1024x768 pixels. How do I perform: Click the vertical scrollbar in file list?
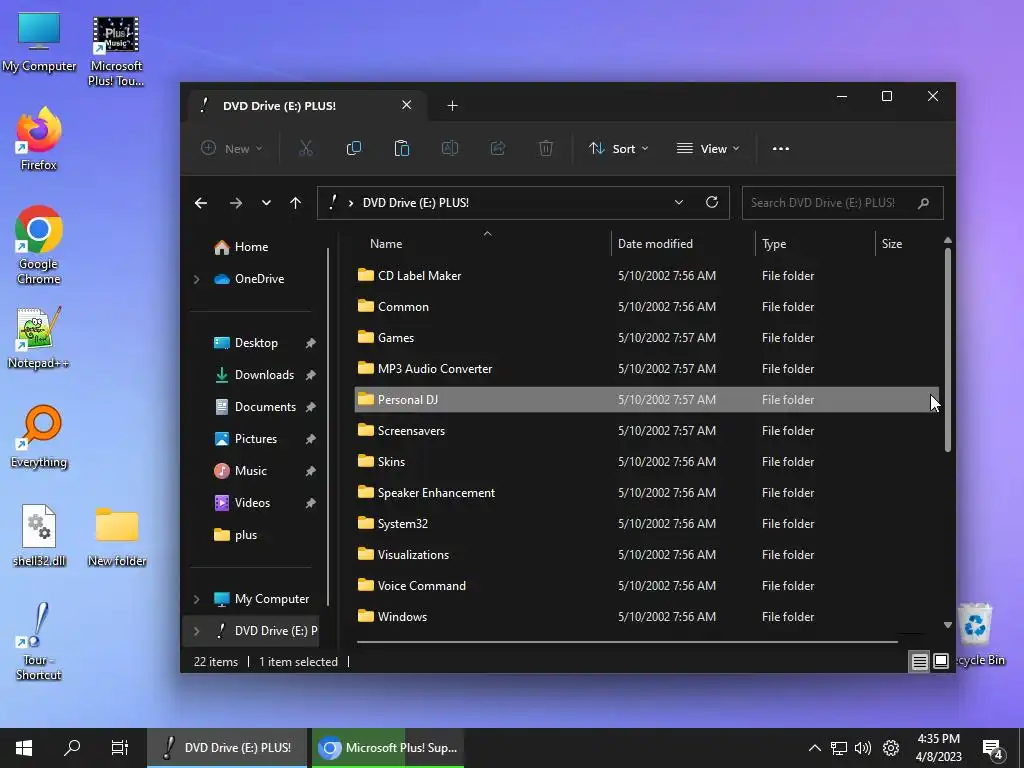click(x=948, y=349)
